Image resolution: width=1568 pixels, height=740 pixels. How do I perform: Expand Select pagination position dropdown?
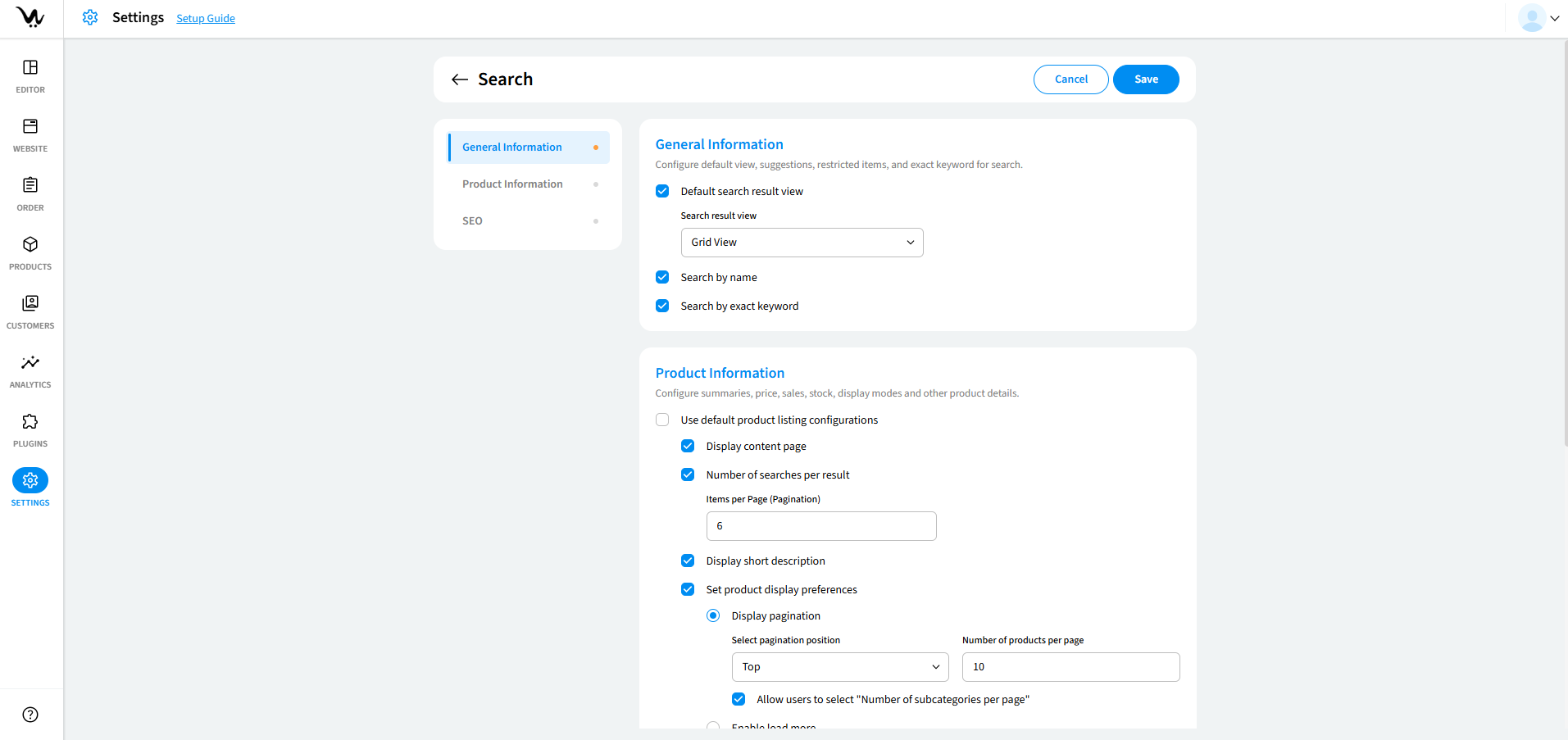coord(839,667)
